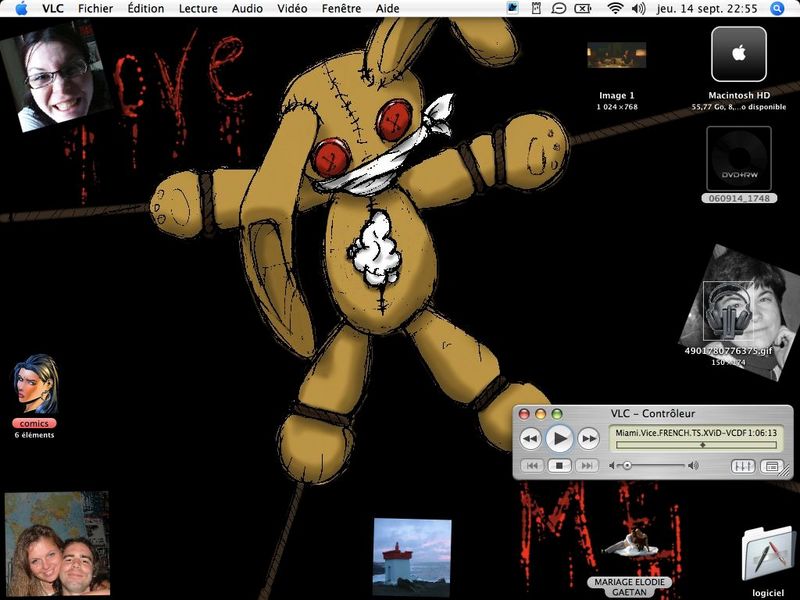
Task: Seek using the VLC playback position bar
Action: click(696, 445)
